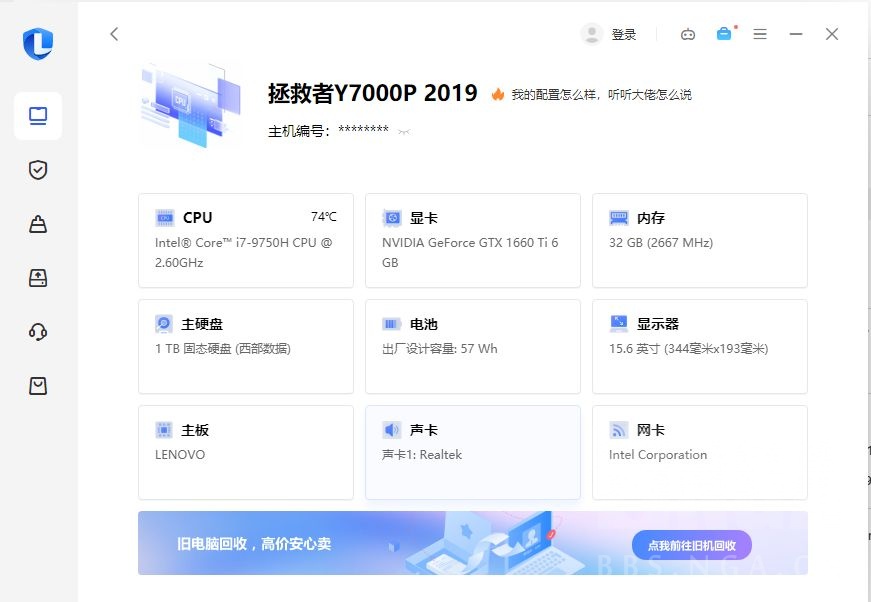Click the 登录 login link
The width and height of the screenshot is (871, 602).
coord(623,34)
